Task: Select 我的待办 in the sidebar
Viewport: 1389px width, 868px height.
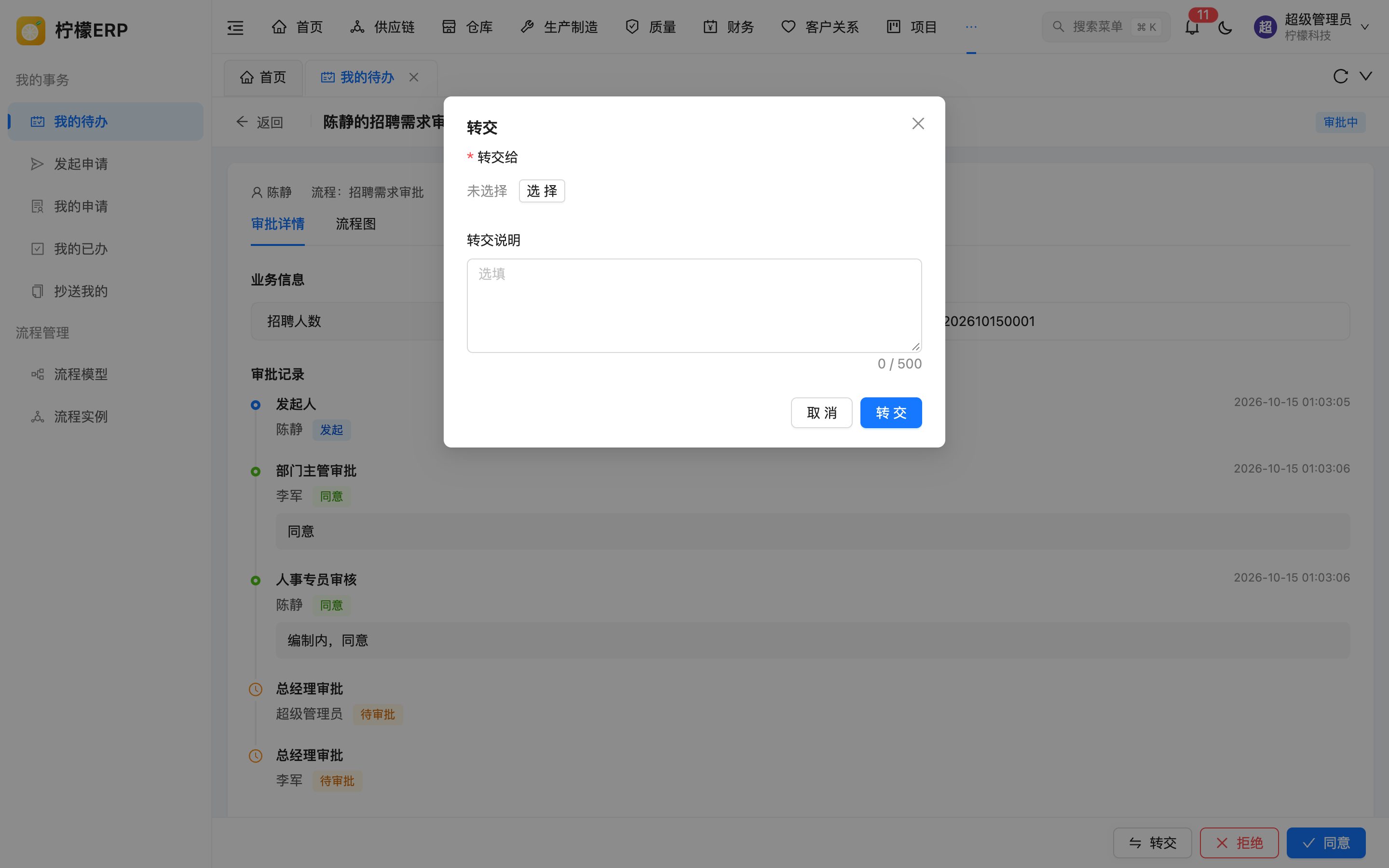Action: coord(106,122)
